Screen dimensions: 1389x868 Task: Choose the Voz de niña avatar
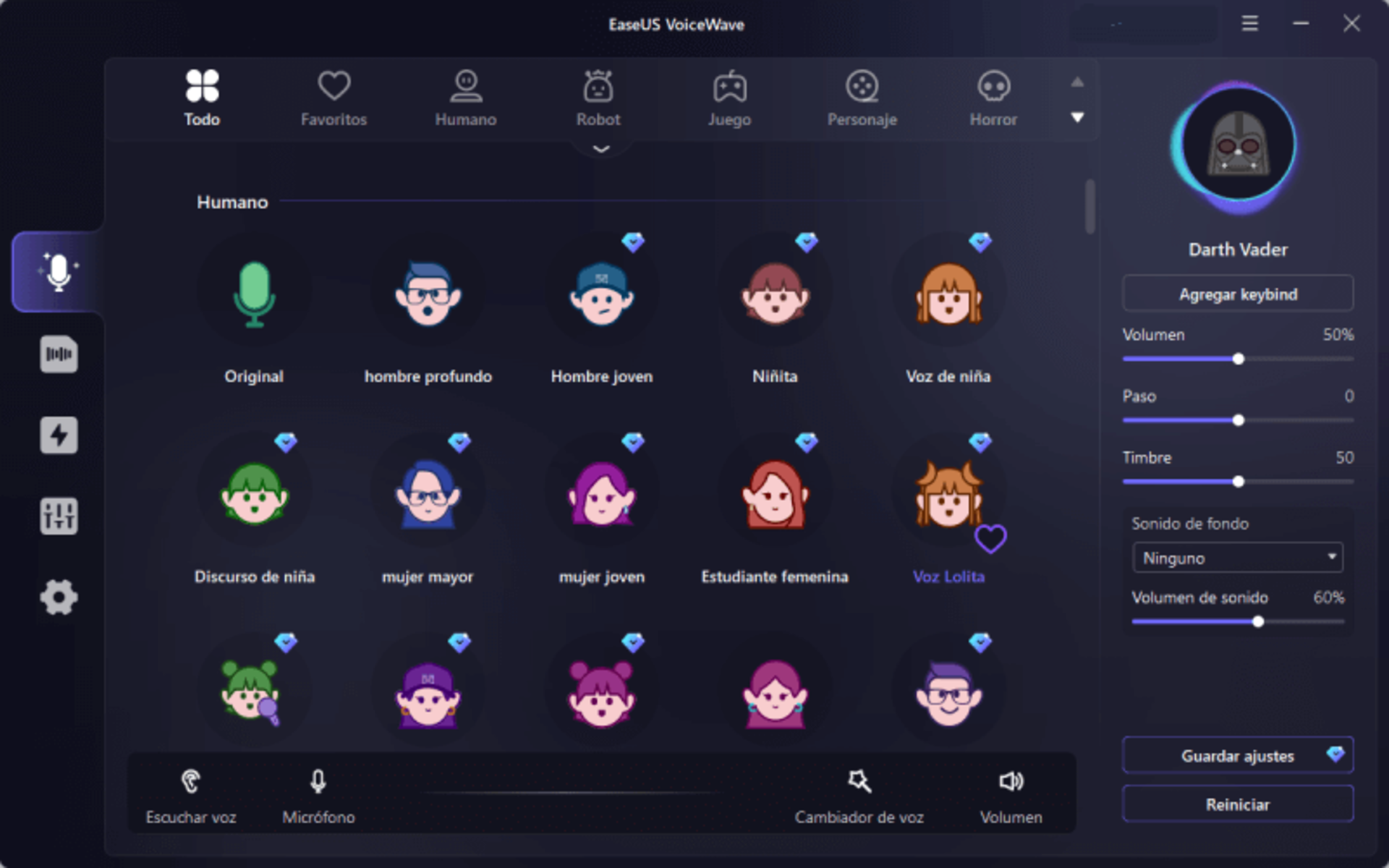948,295
